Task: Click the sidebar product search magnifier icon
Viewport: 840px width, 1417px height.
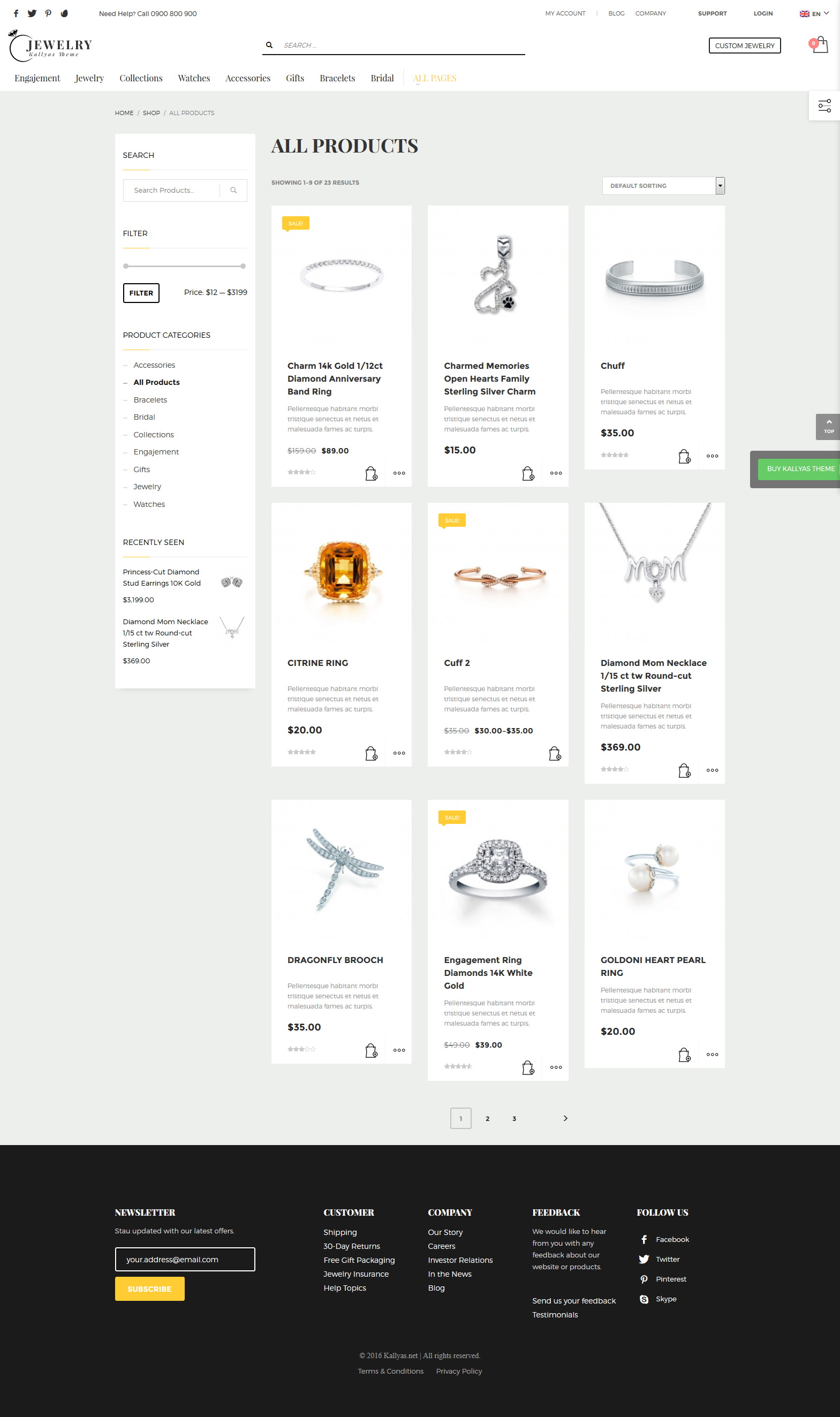Action: coord(233,191)
